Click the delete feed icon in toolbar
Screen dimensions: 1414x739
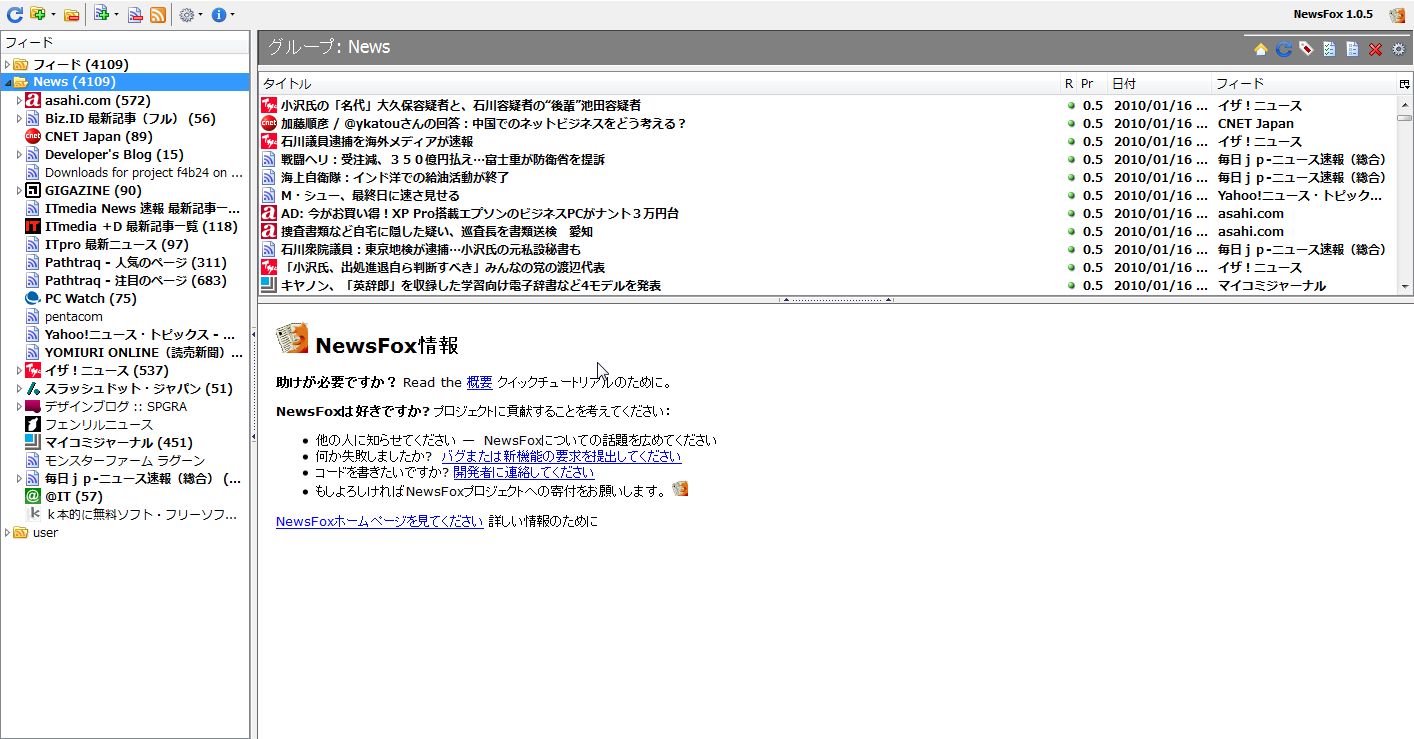(135, 14)
